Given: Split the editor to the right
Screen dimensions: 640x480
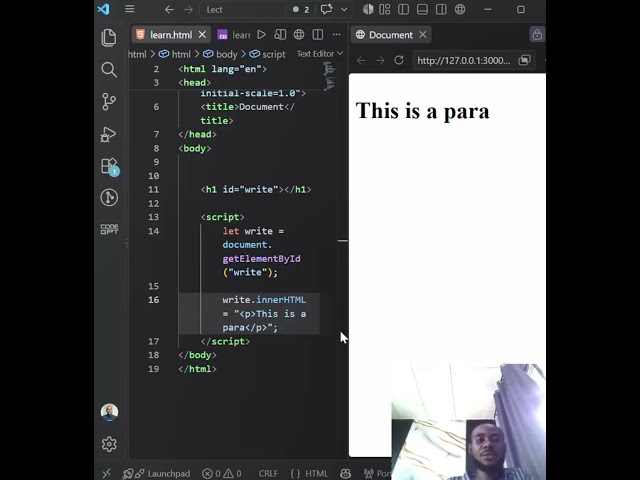Looking at the screenshot, I should tap(318, 35).
